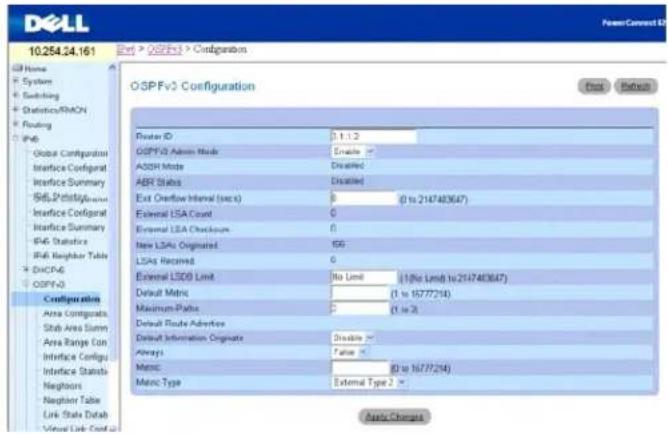The height and width of the screenshot is (434, 668).
Task: Select Statistics/RMON in the navigation tree
Action: pos(55,110)
